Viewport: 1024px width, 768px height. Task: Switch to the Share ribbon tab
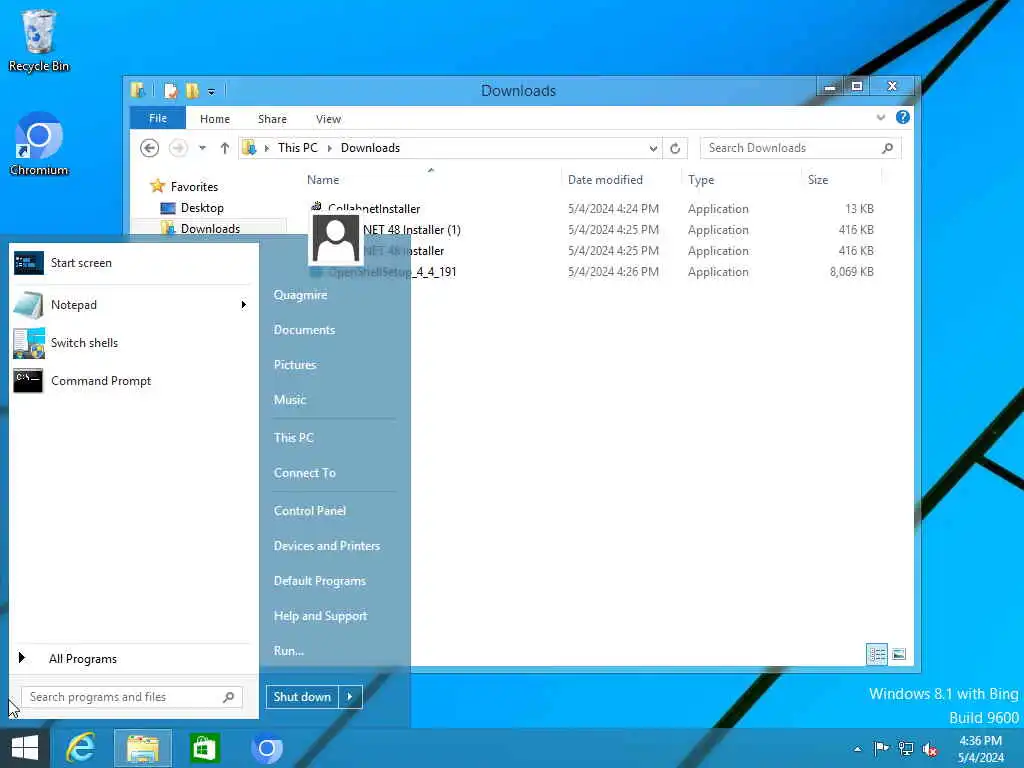[x=272, y=119]
